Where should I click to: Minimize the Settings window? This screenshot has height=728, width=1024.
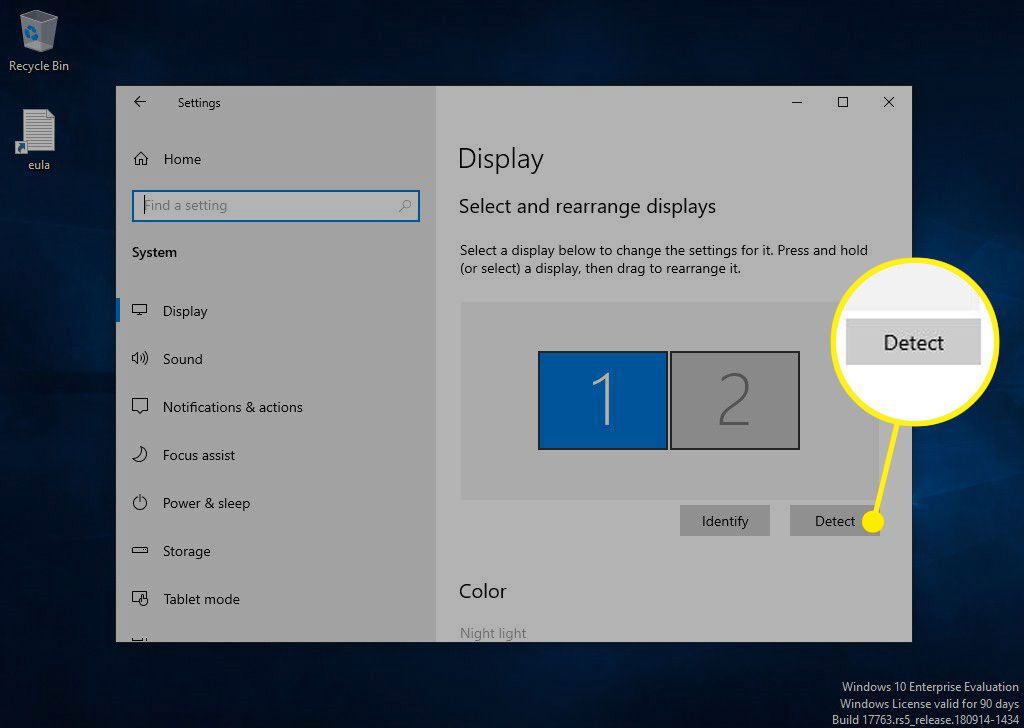pyautogui.click(x=797, y=103)
